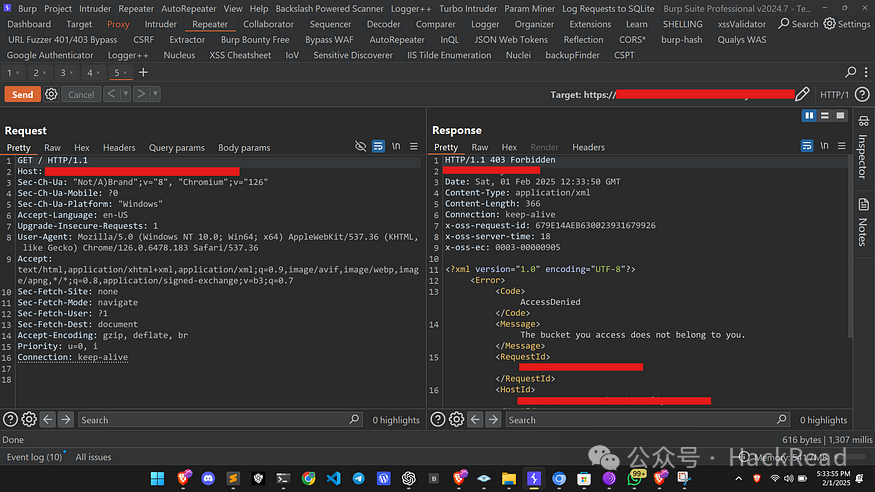This screenshot has width=875, height=492.
Task: Open the Request editor hamburger menu
Action: pyautogui.click(x=414, y=146)
